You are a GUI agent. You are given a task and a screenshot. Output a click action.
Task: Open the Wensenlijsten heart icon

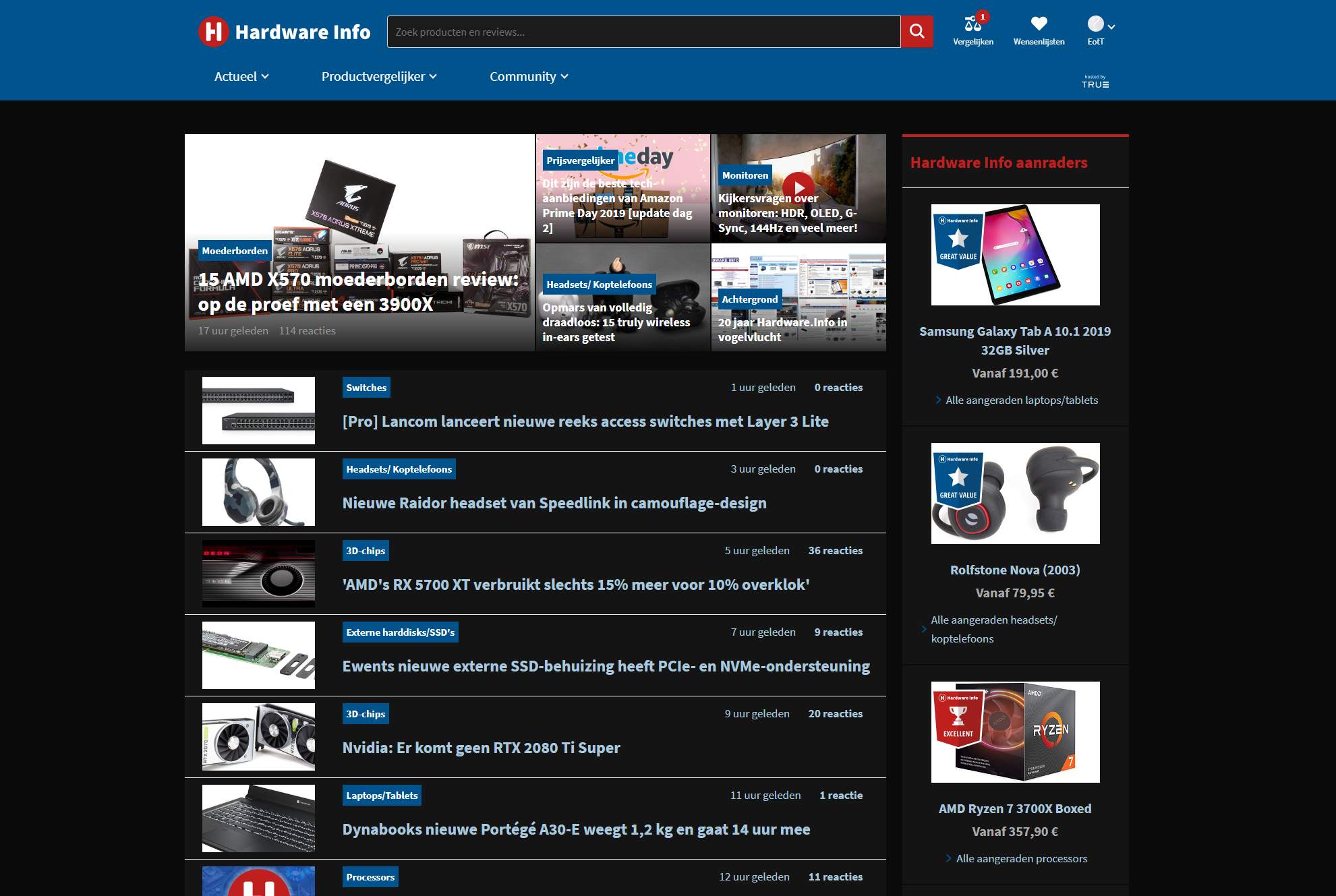[x=1038, y=22]
